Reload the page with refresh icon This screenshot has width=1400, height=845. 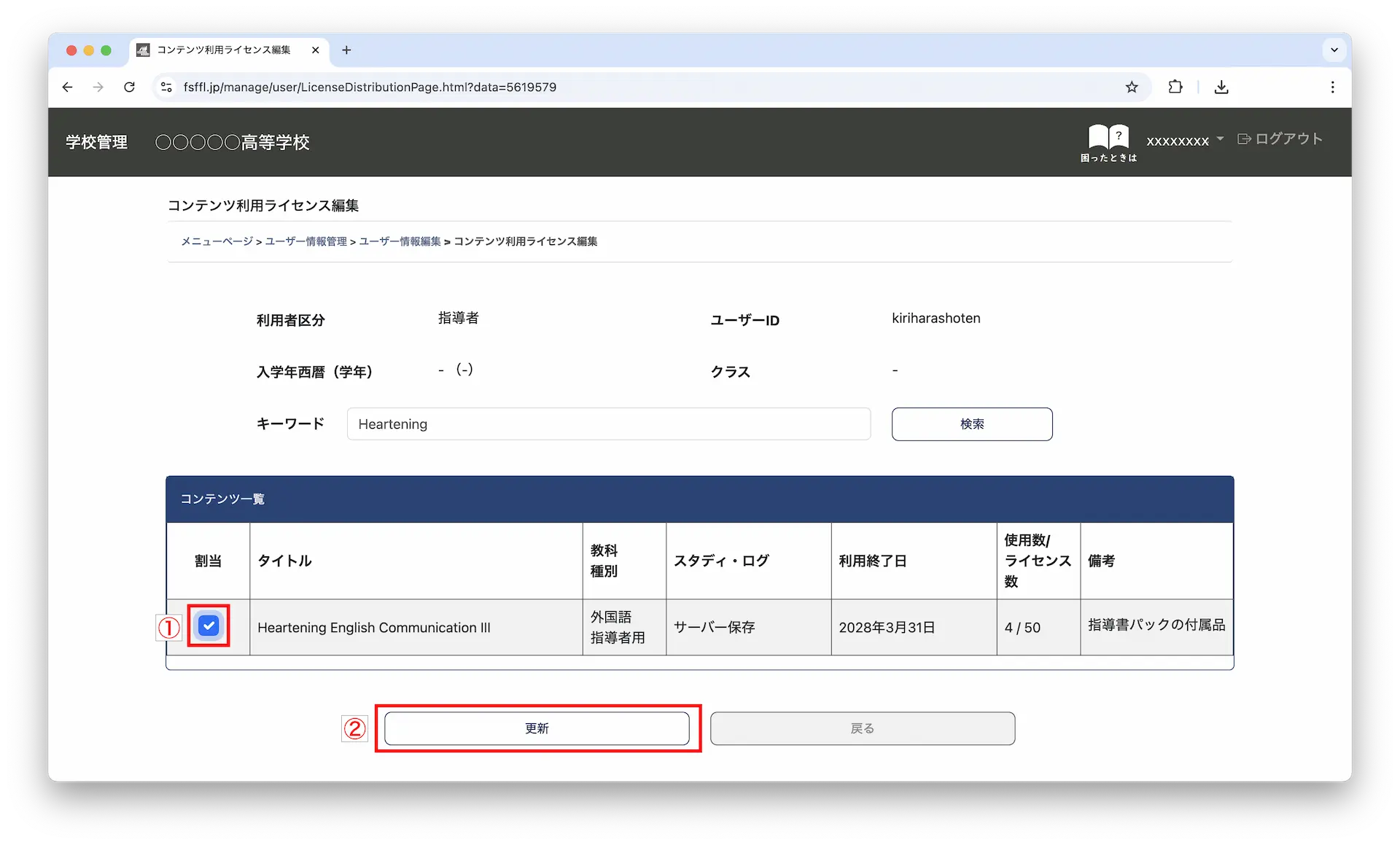[129, 87]
